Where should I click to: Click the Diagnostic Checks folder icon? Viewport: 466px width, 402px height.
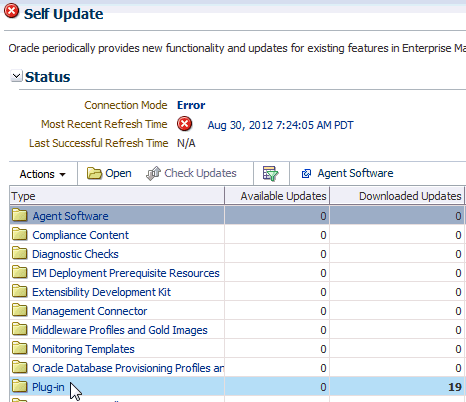pos(20,253)
